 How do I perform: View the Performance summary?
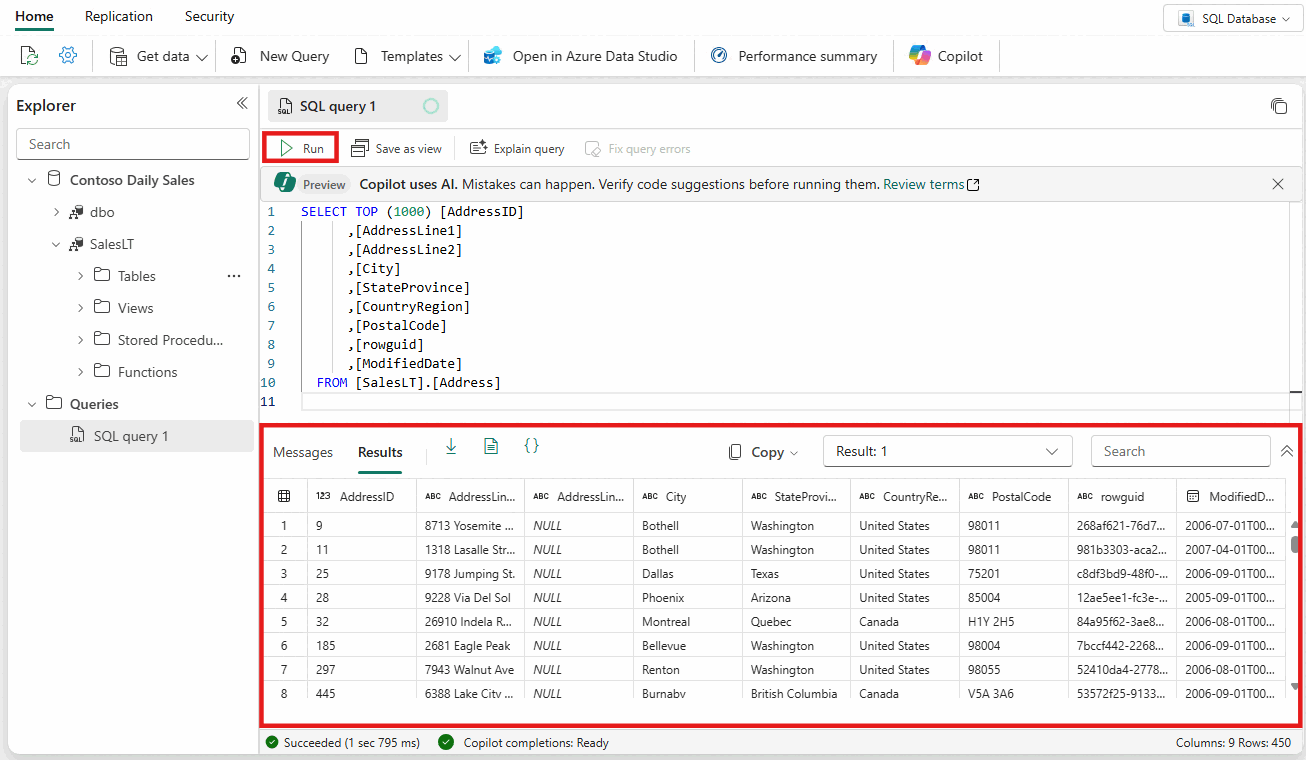pos(793,56)
